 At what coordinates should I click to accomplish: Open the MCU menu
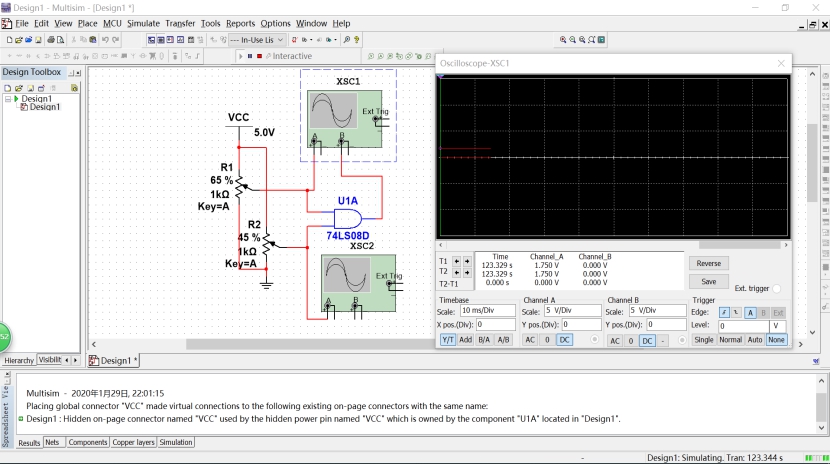[x=112, y=23]
